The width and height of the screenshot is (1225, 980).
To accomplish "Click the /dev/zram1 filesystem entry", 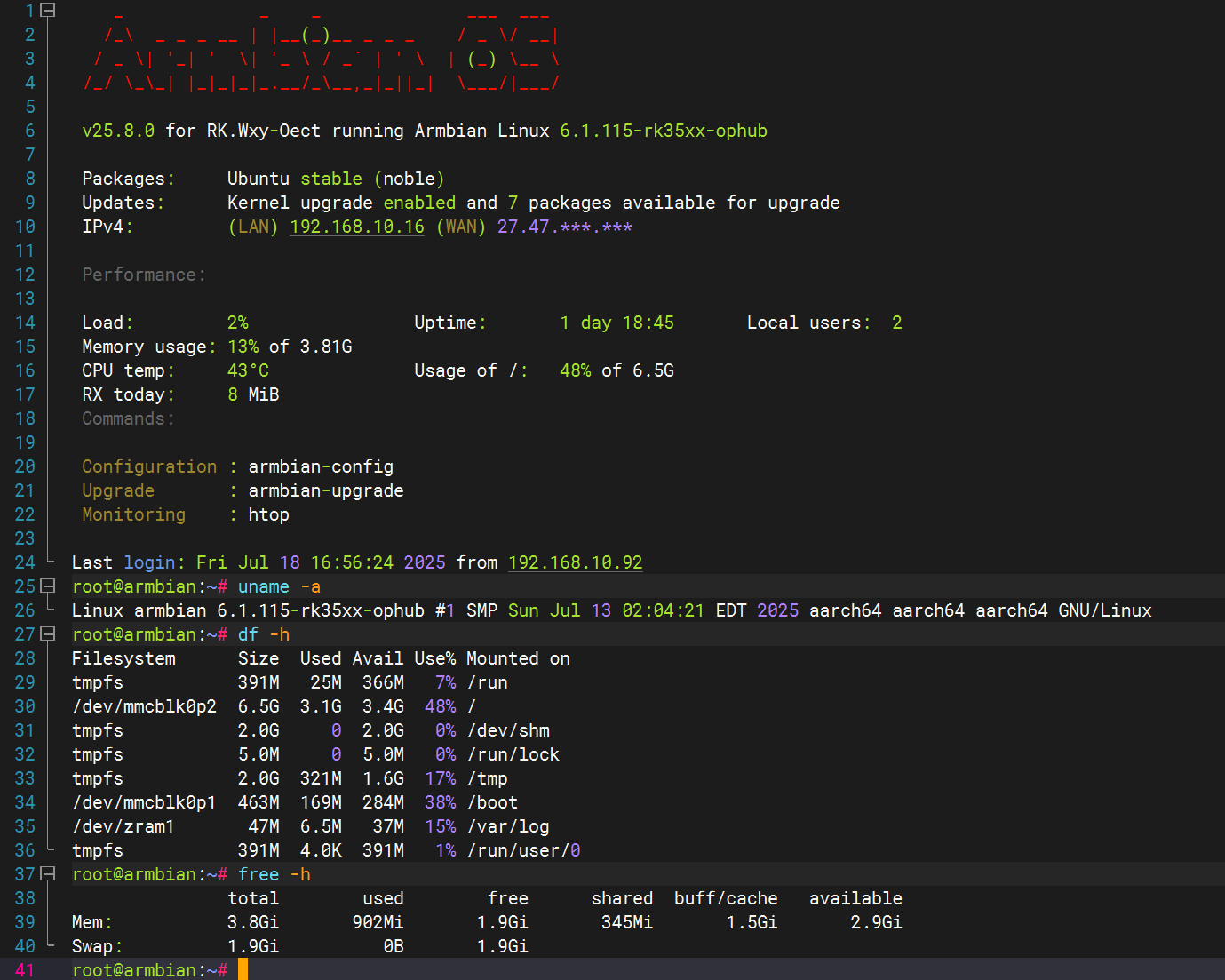I will point(123,826).
